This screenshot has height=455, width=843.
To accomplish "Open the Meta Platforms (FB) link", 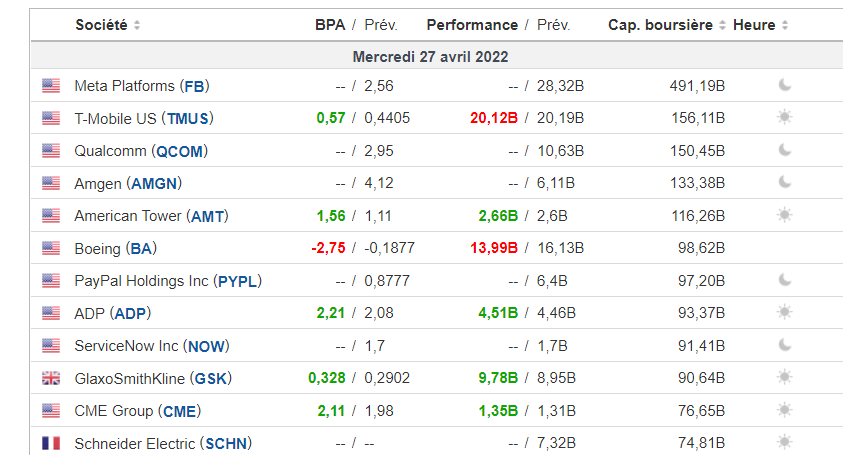I will point(141,86).
